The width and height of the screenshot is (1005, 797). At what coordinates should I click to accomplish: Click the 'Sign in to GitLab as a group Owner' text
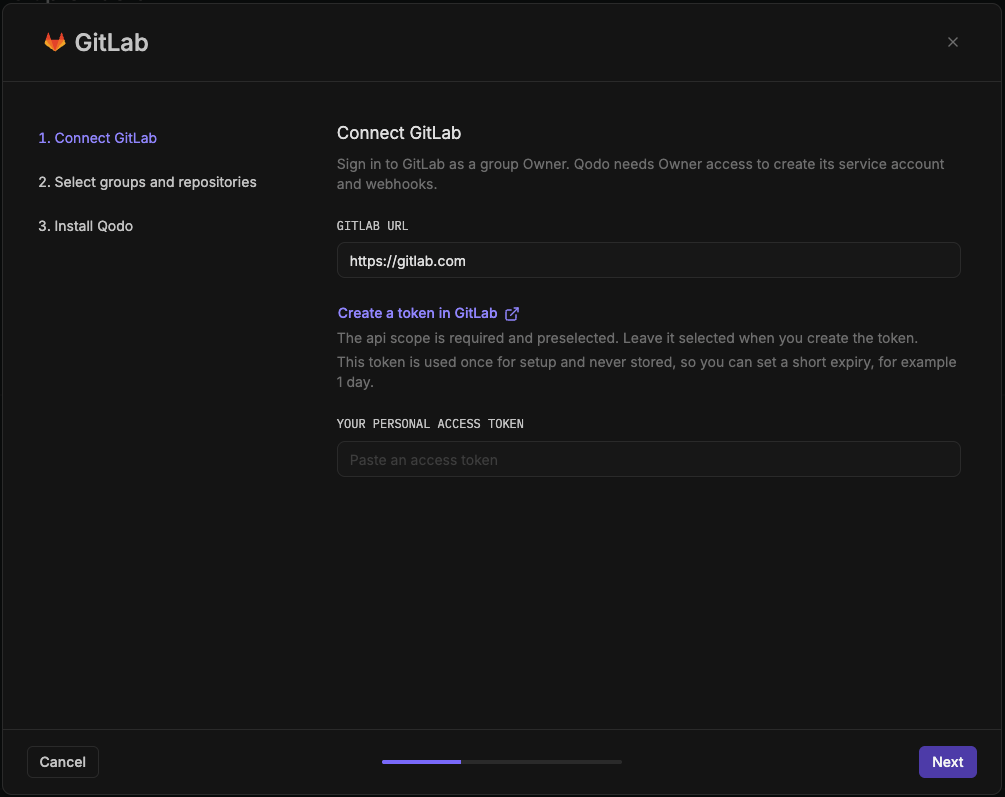pyautogui.click(x=640, y=174)
